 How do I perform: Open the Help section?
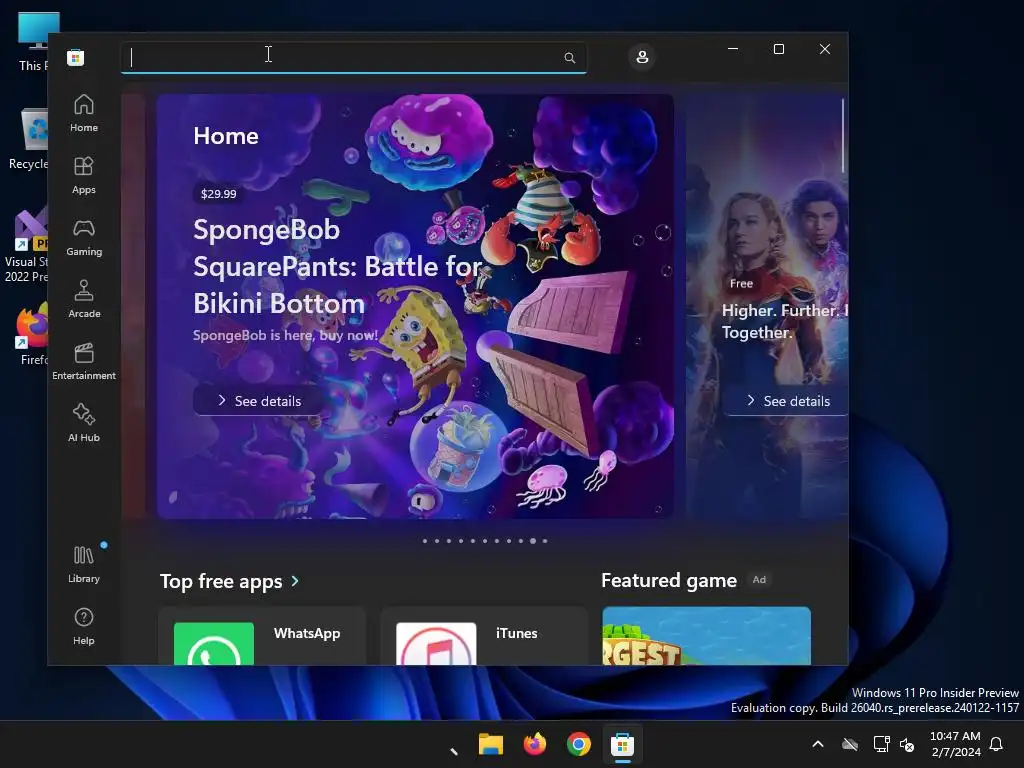pyautogui.click(x=84, y=627)
